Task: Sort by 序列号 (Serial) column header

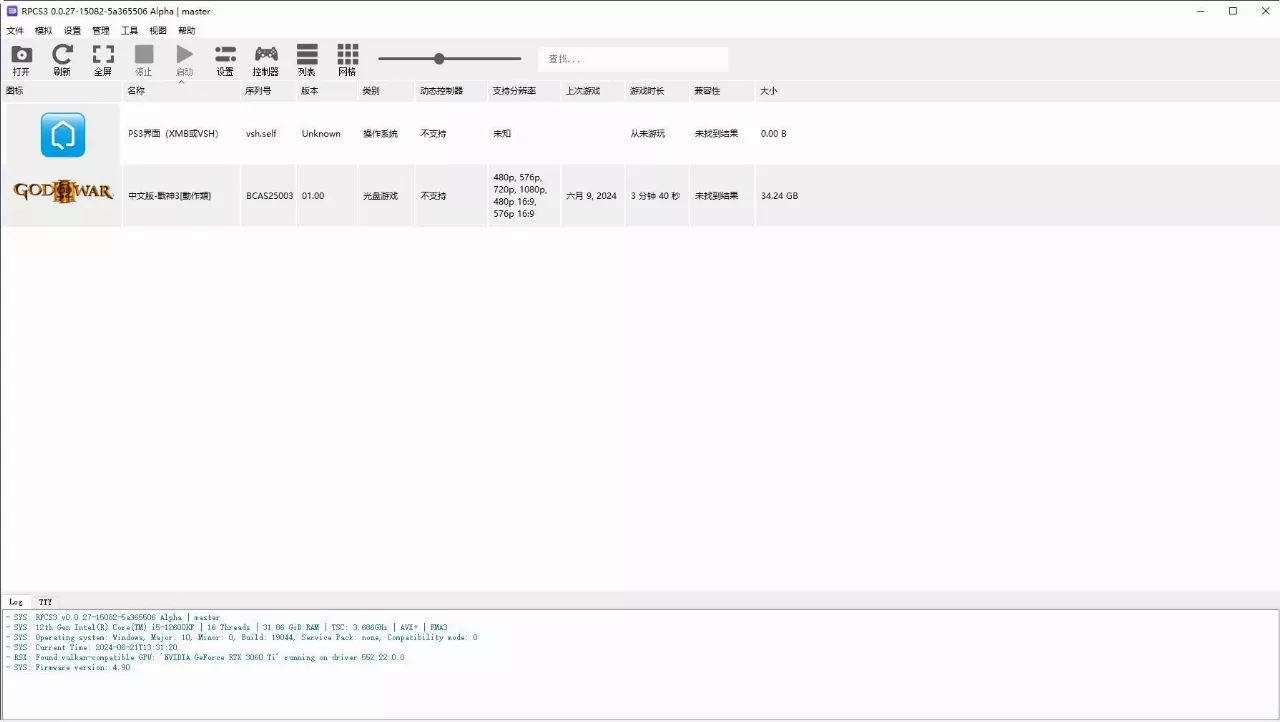Action: pyautogui.click(x=268, y=91)
